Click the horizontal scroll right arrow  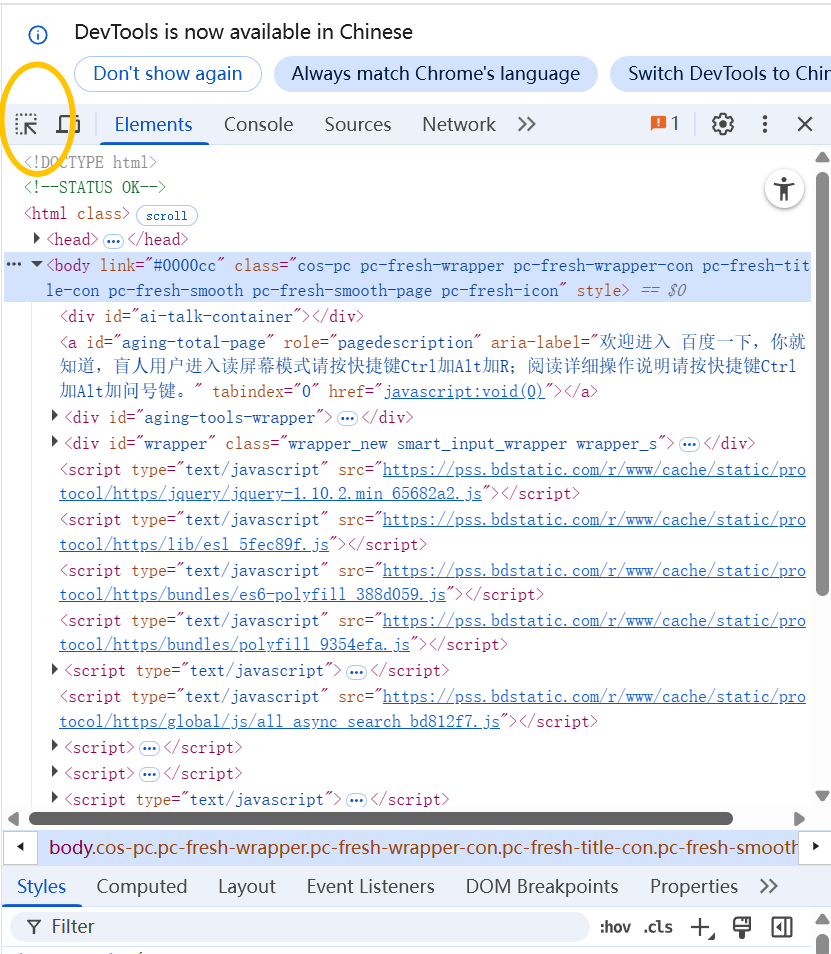tap(799, 819)
